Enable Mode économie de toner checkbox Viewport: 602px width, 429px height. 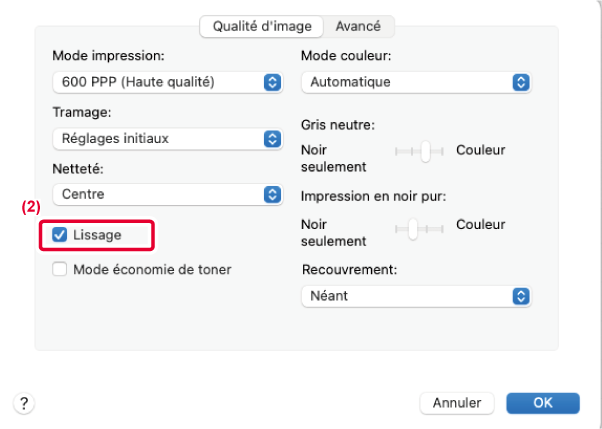tap(60, 269)
